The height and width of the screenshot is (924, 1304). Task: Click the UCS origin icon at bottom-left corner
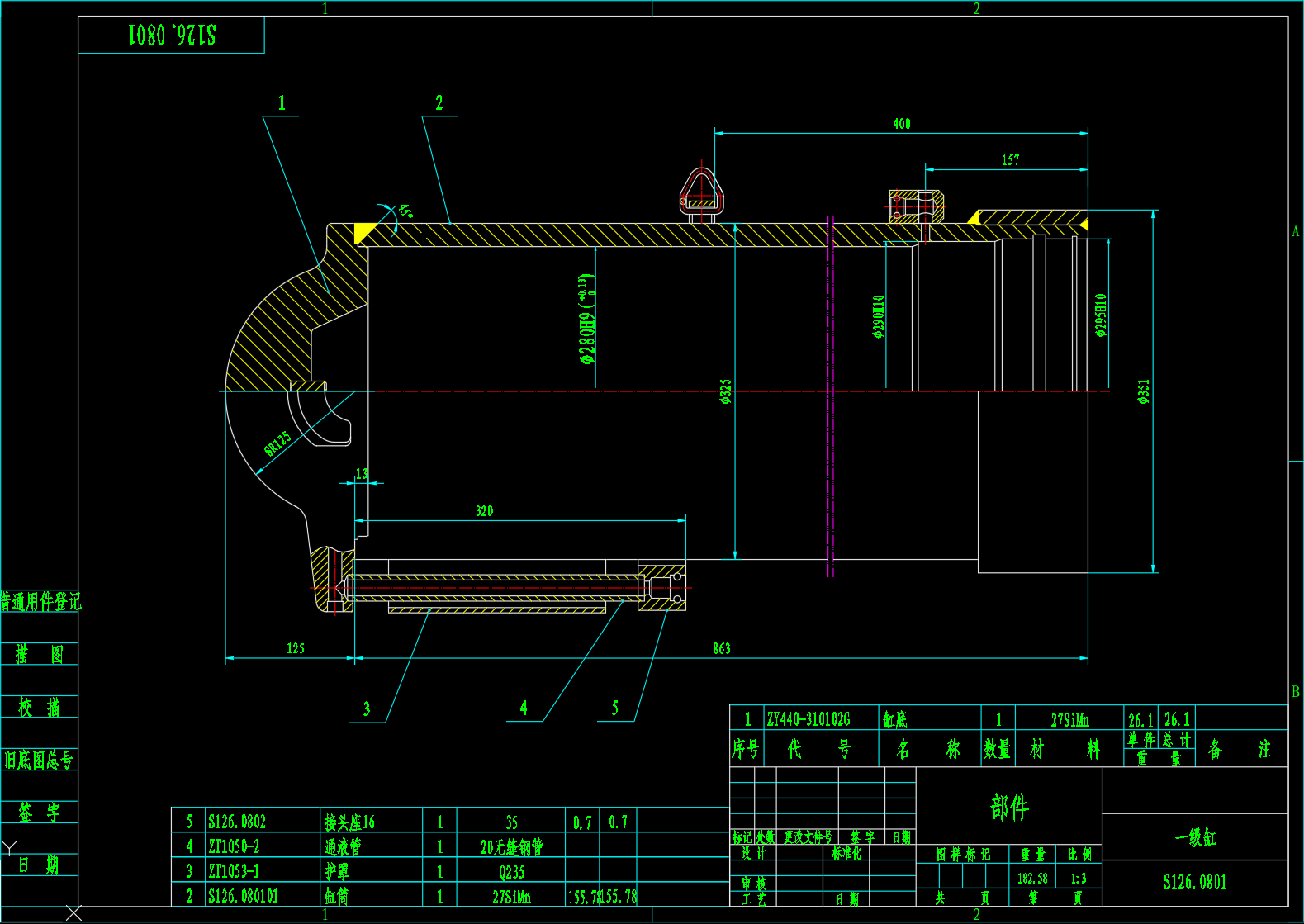click(73, 912)
